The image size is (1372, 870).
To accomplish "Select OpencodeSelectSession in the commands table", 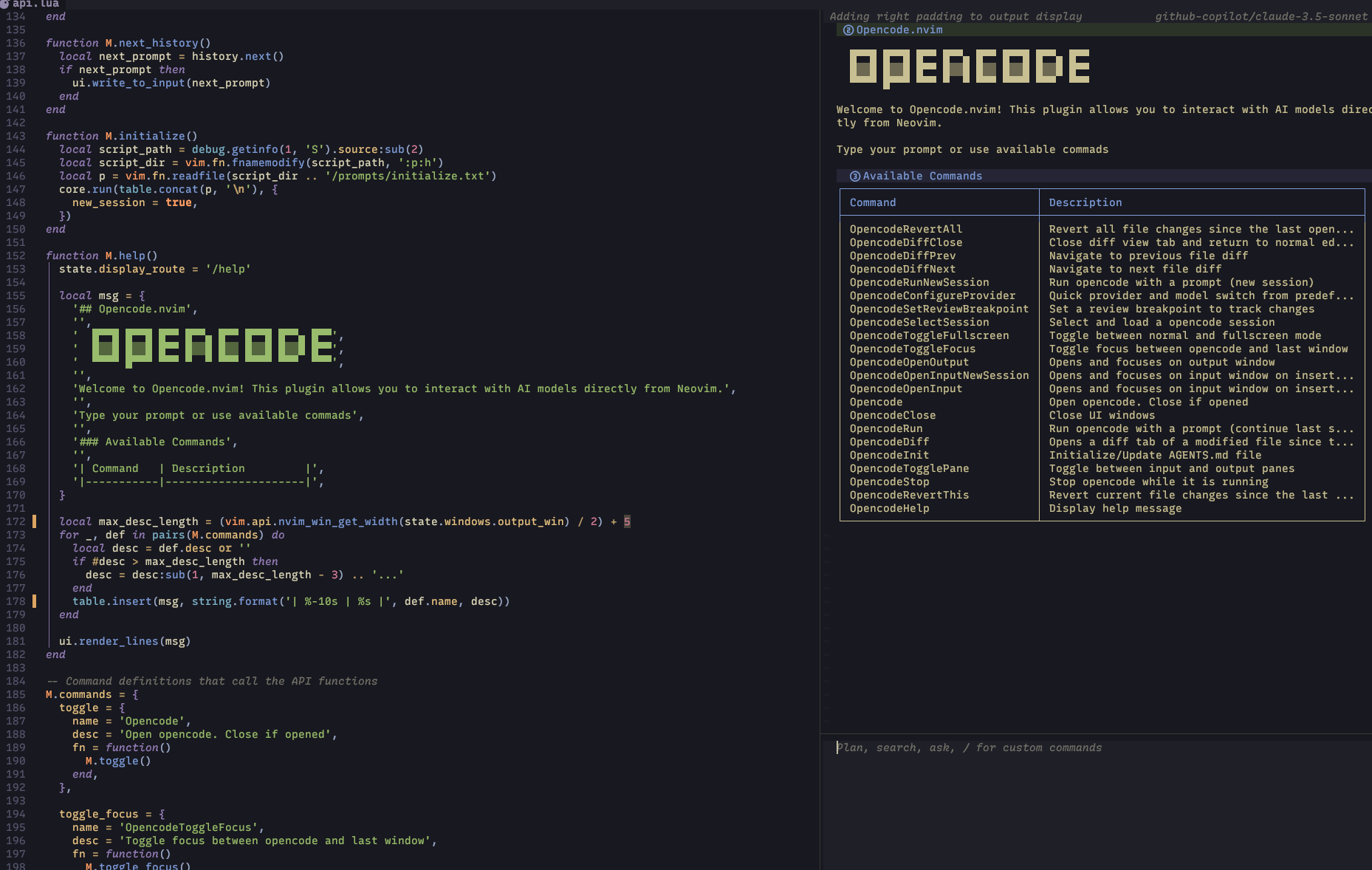I will 919,322.
